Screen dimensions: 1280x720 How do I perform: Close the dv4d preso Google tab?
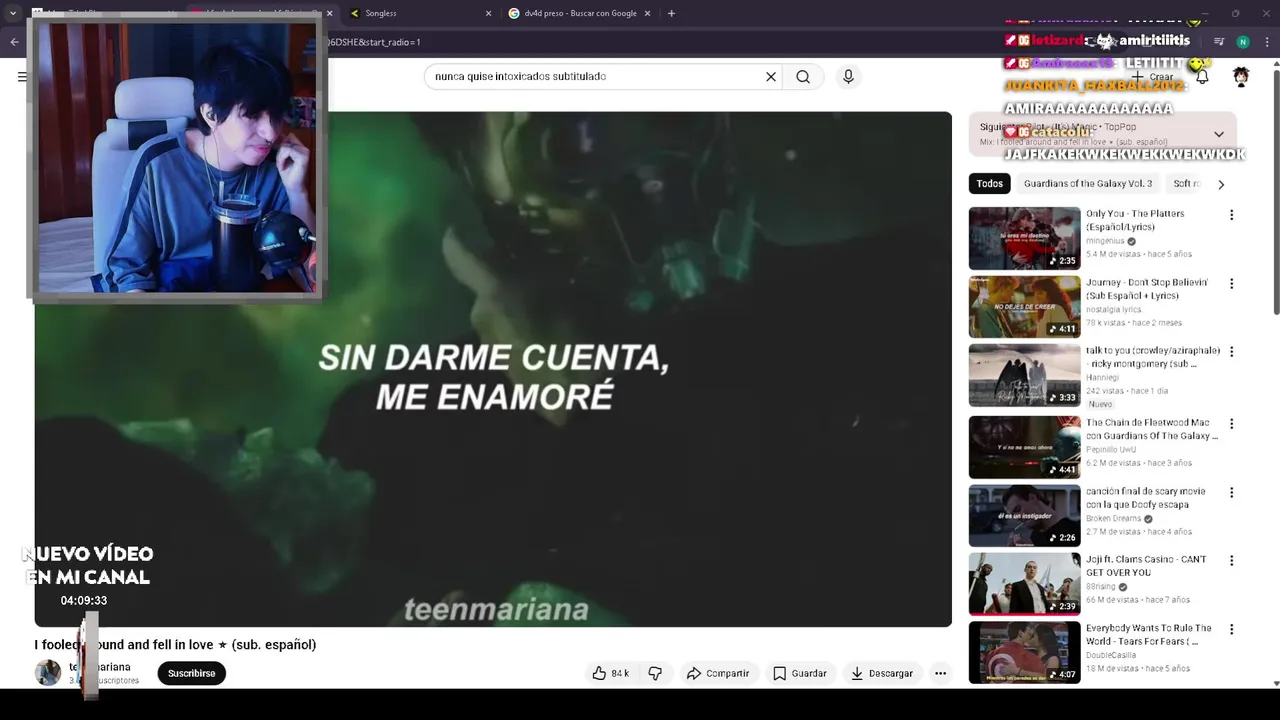click(647, 13)
